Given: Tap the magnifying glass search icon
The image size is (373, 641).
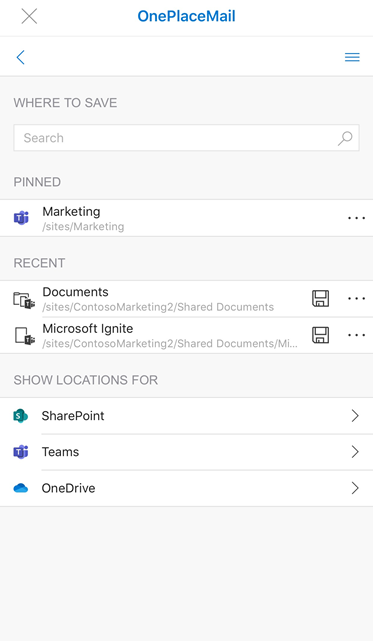Looking at the screenshot, I should (x=345, y=138).
